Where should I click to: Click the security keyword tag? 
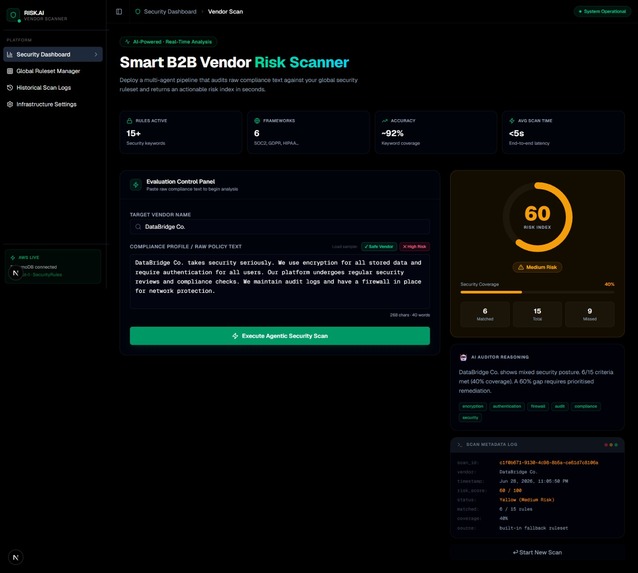pyautogui.click(x=470, y=418)
